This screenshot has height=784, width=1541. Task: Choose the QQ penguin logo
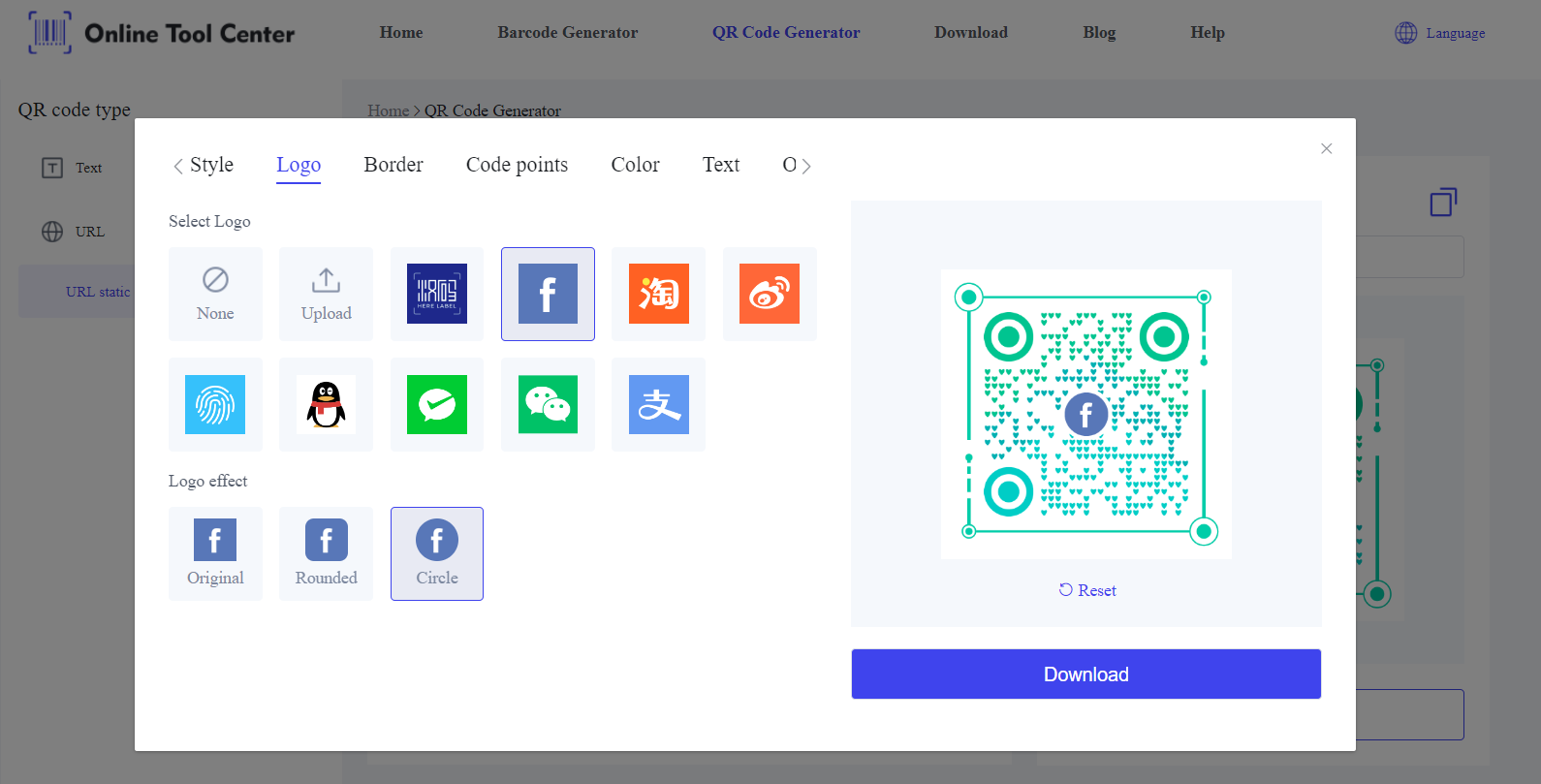point(326,404)
